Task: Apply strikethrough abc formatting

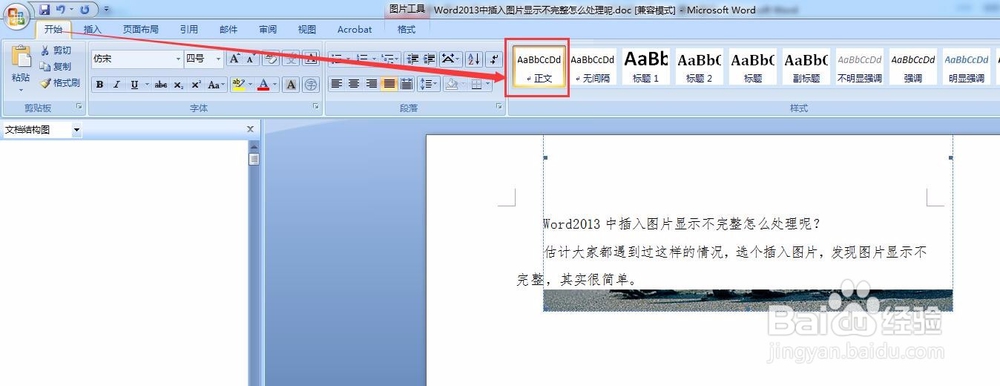Action: pyautogui.click(x=161, y=85)
